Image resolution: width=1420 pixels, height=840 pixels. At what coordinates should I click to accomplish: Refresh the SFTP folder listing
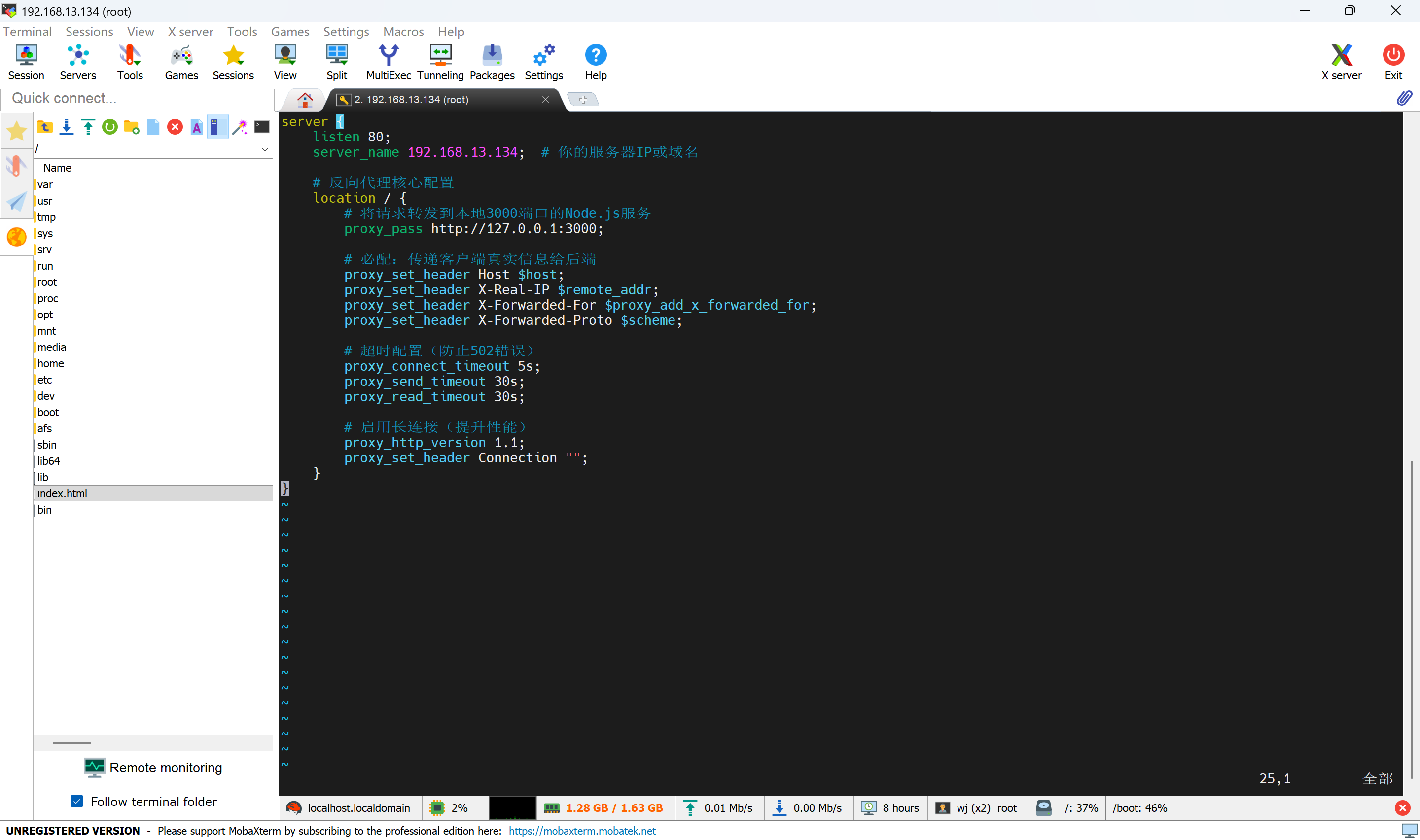pyautogui.click(x=110, y=127)
